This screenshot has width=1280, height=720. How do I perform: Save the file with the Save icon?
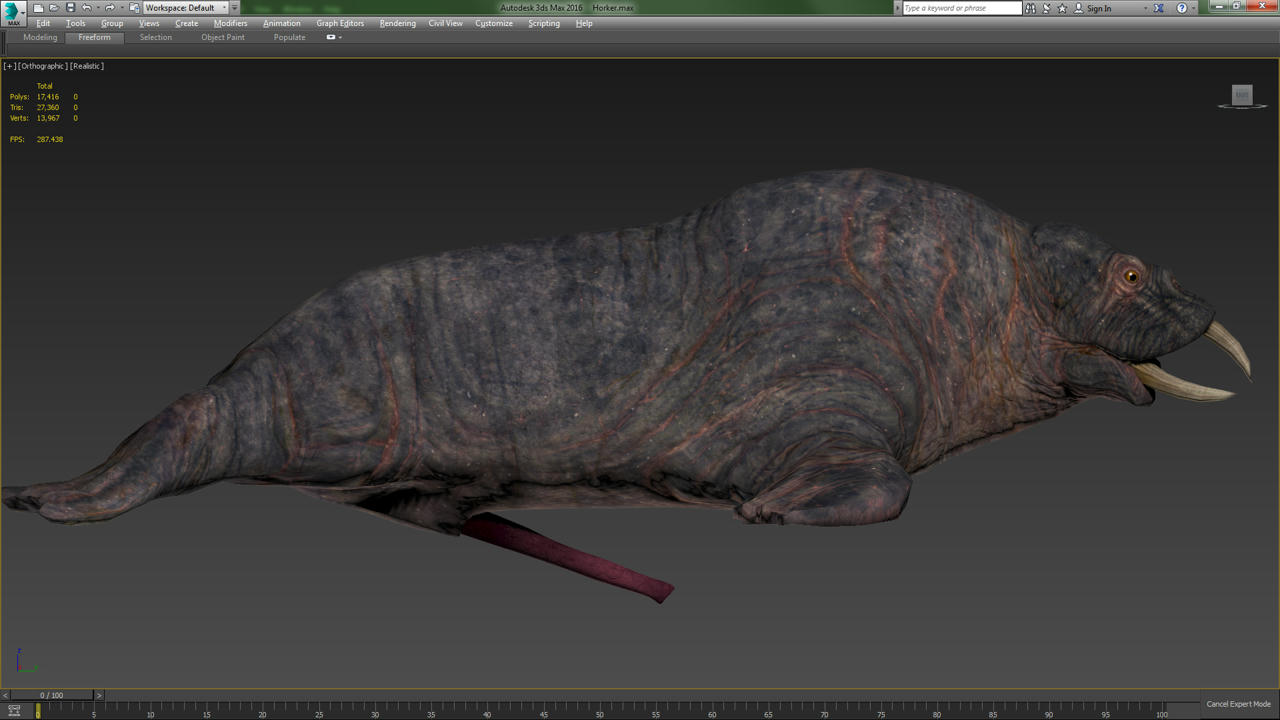[x=70, y=8]
